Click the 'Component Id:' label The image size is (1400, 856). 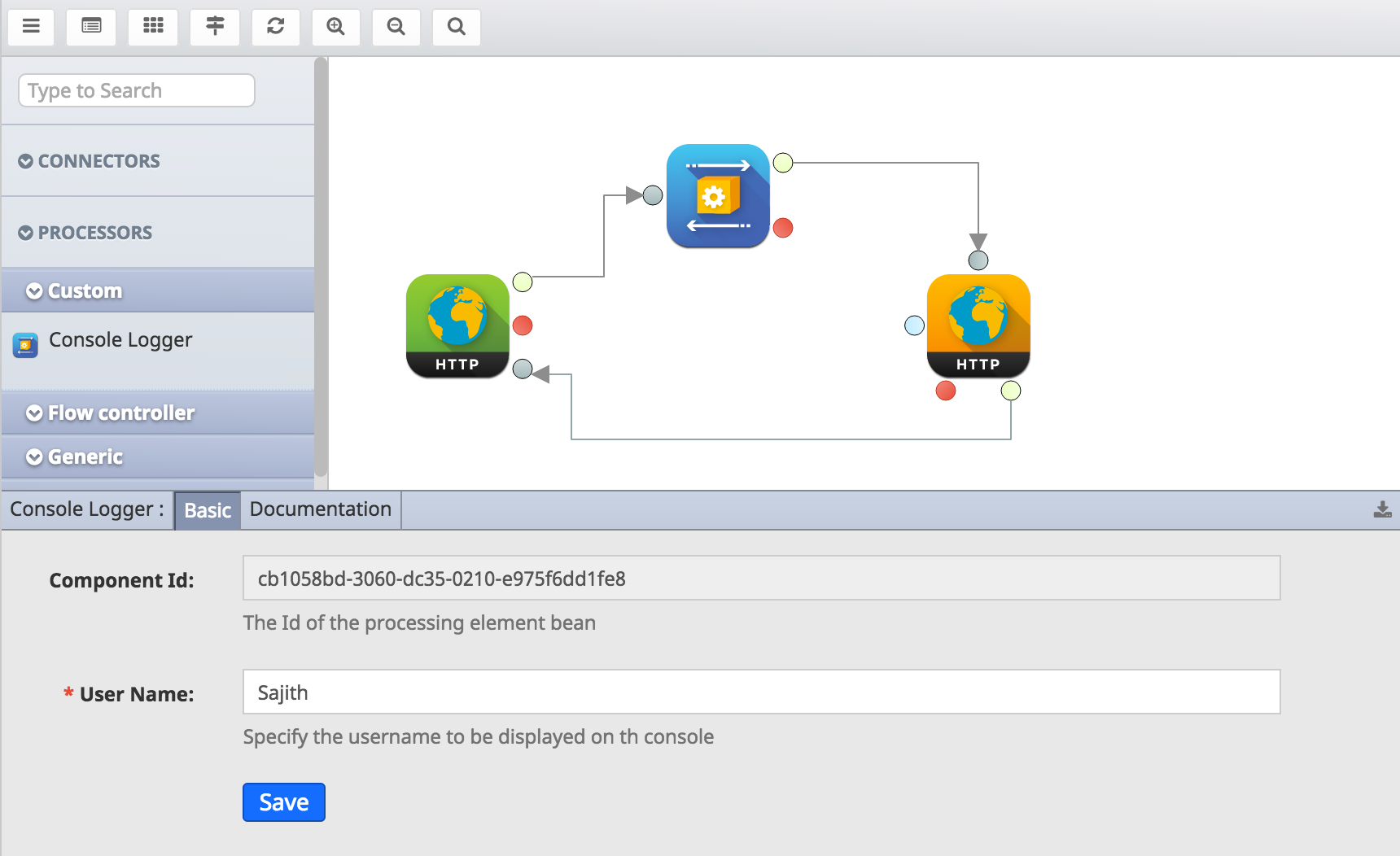(121, 580)
